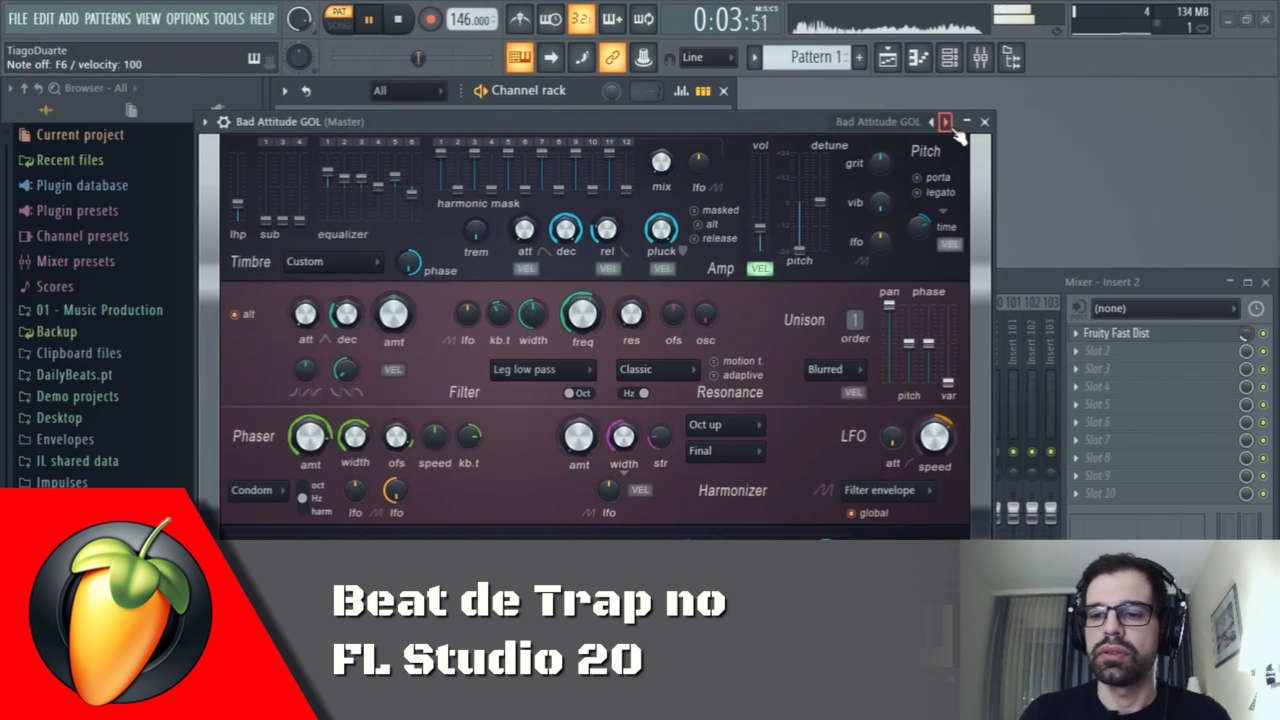This screenshot has width=1280, height=720.
Task: Click the filter freq knob
Action: tap(582, 314)
